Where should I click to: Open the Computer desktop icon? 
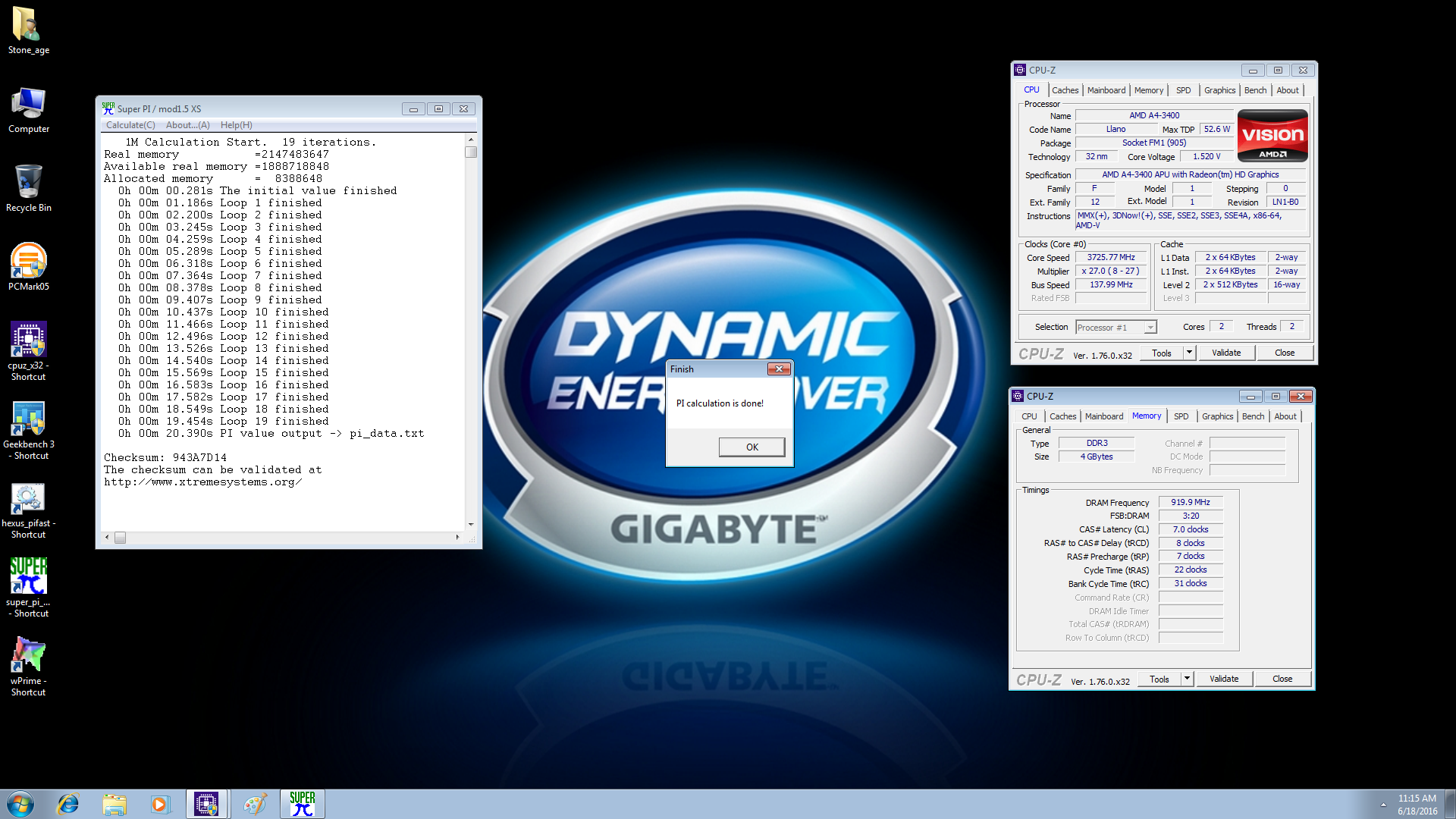[x=28, y=110]
